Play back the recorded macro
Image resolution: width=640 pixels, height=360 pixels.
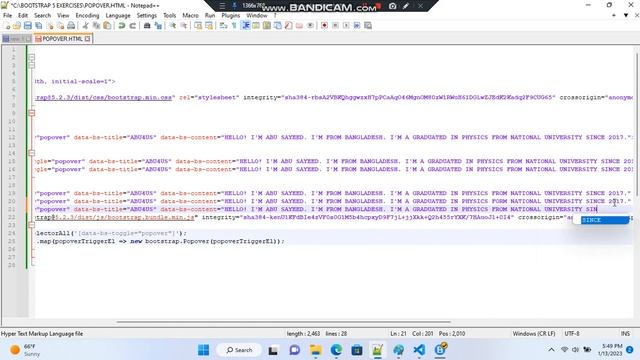pyautogui.click(x=346, y=26)
